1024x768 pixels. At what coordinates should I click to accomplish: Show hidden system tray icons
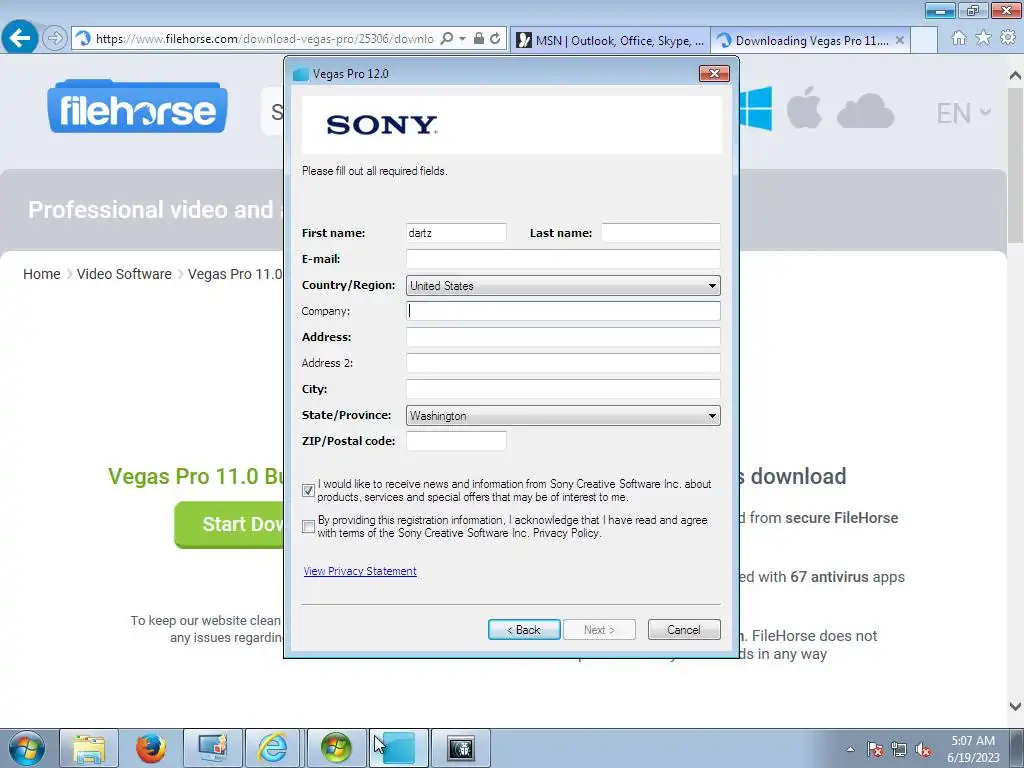coord(850,749)
